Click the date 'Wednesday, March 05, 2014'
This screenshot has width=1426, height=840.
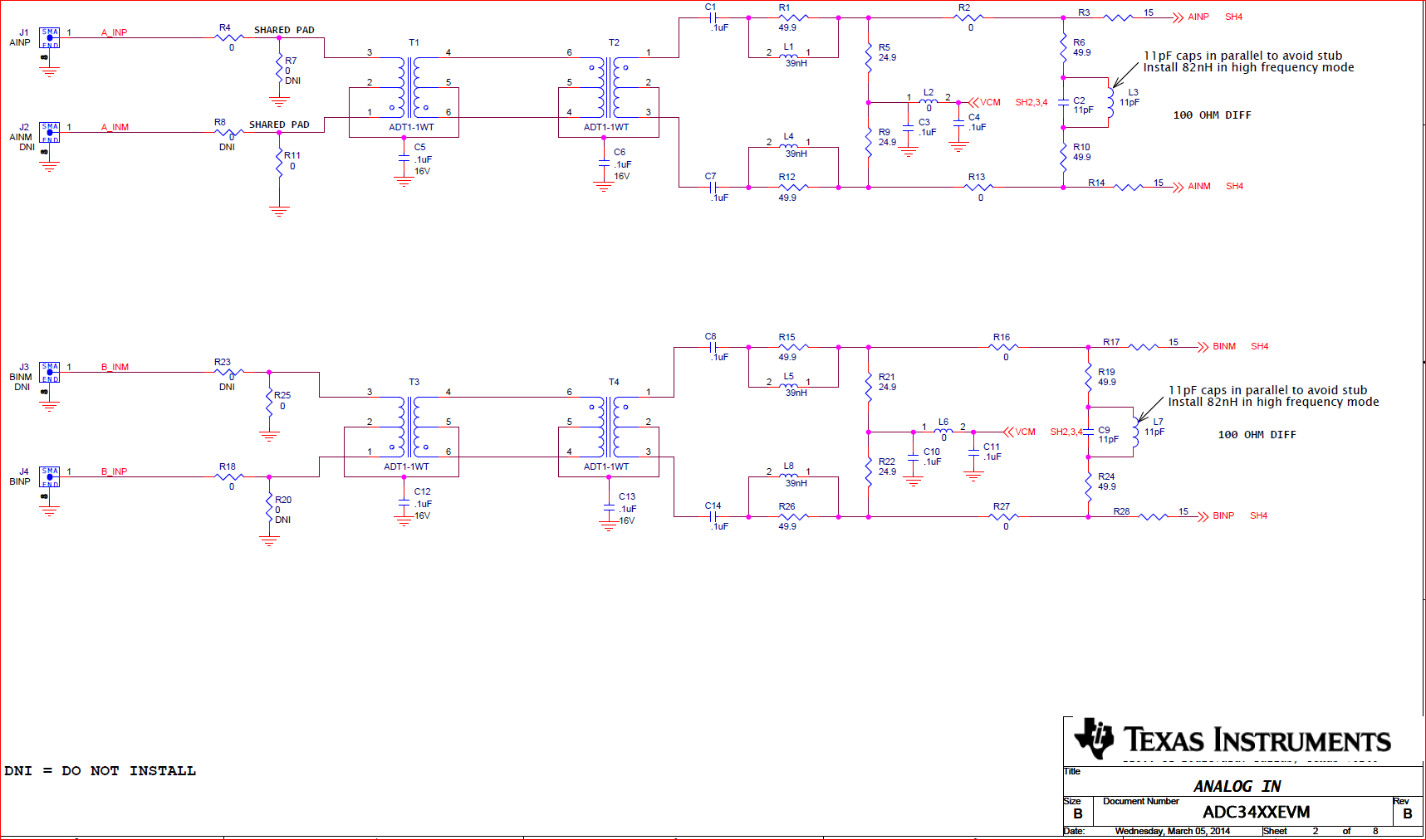(1172, 831)
